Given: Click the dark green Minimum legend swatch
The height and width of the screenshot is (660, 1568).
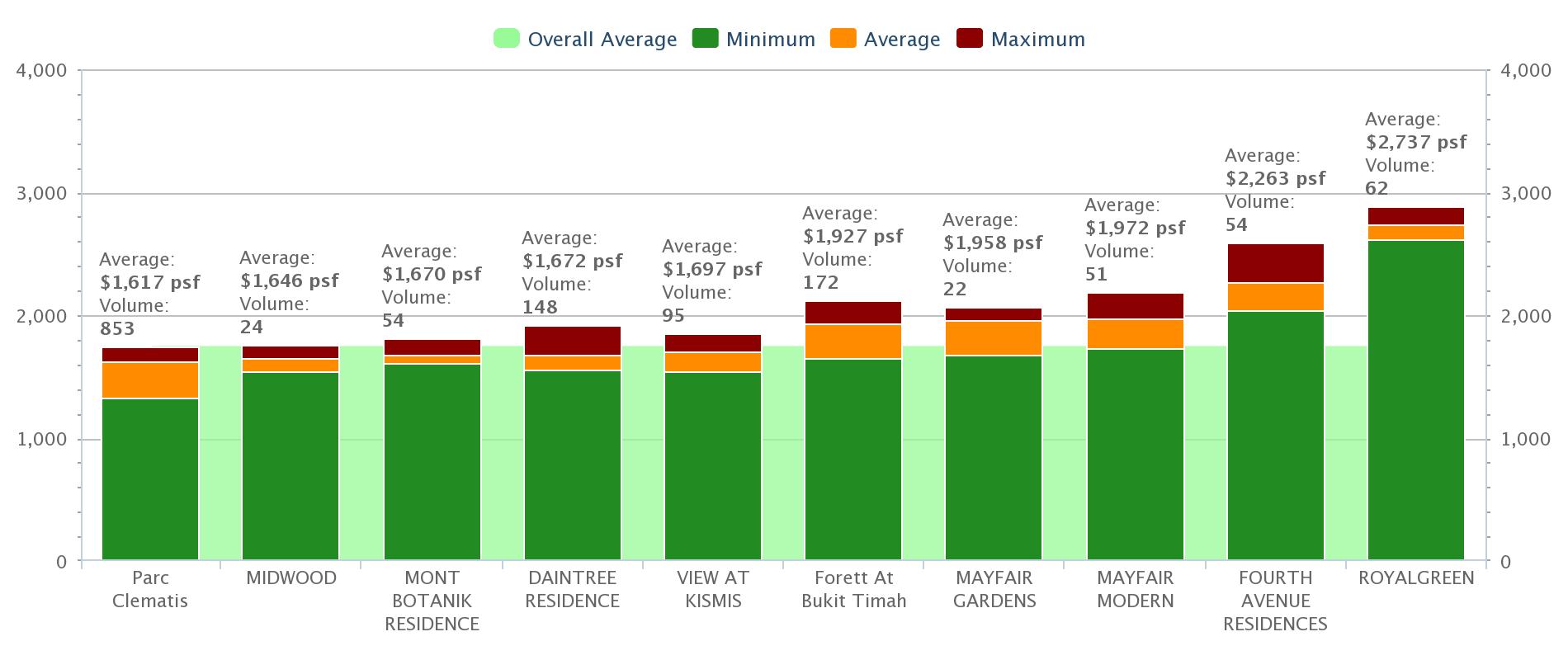Looking at the screenshot, I should coord(705,39).
